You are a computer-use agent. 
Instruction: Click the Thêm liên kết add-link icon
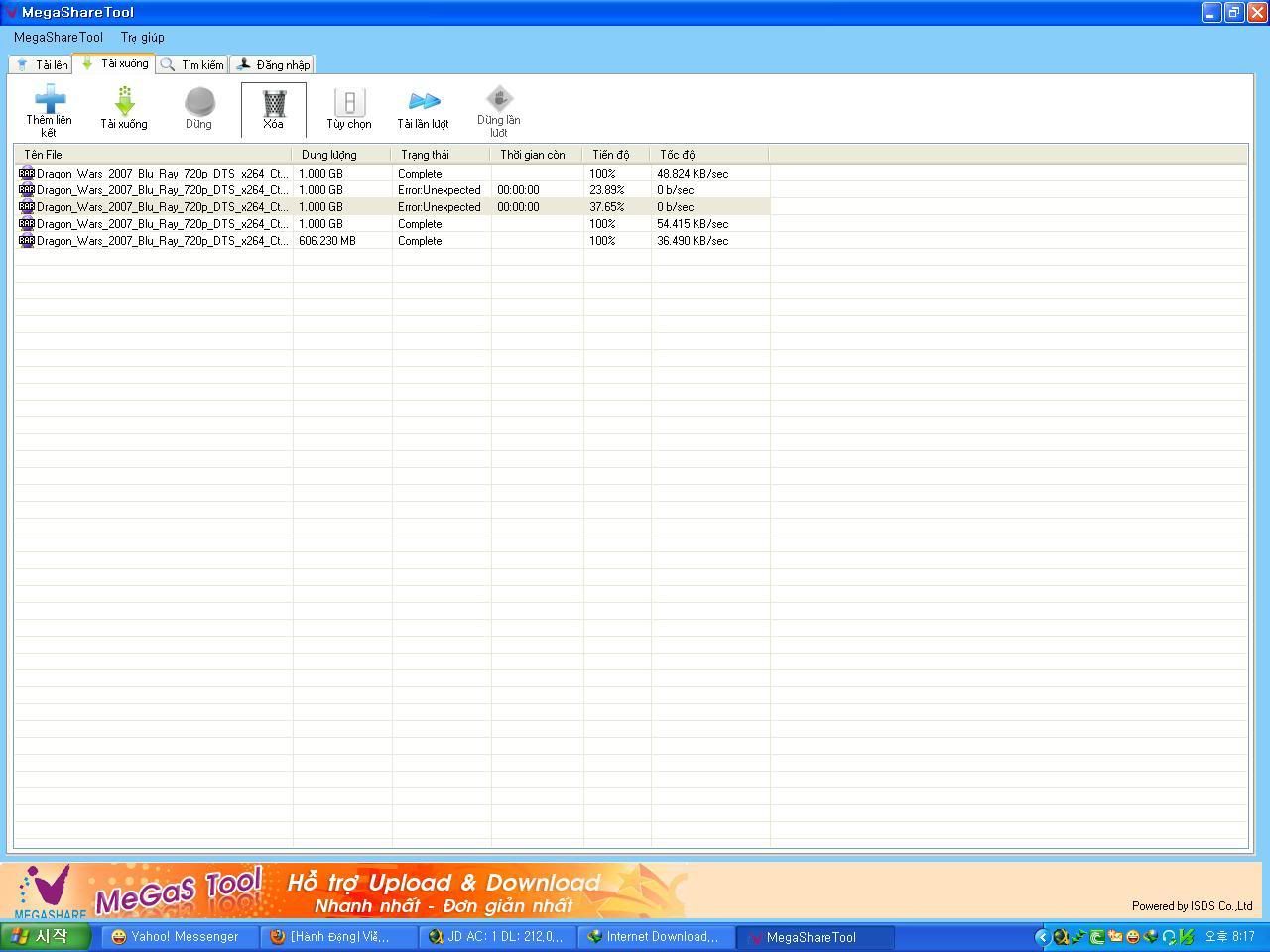tap(50, 99)
